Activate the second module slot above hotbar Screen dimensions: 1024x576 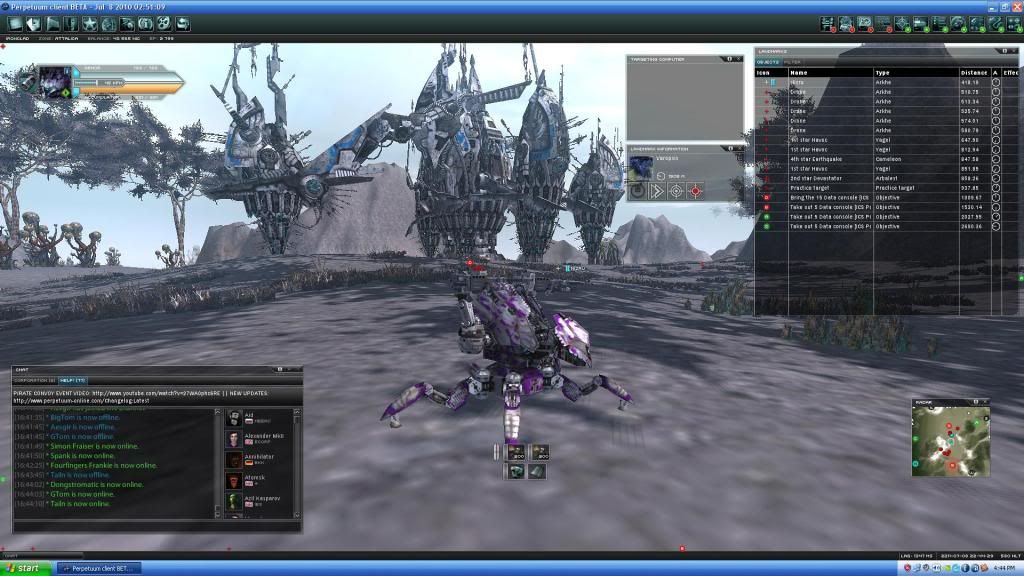pyautogui.click(x=539, y=451)
